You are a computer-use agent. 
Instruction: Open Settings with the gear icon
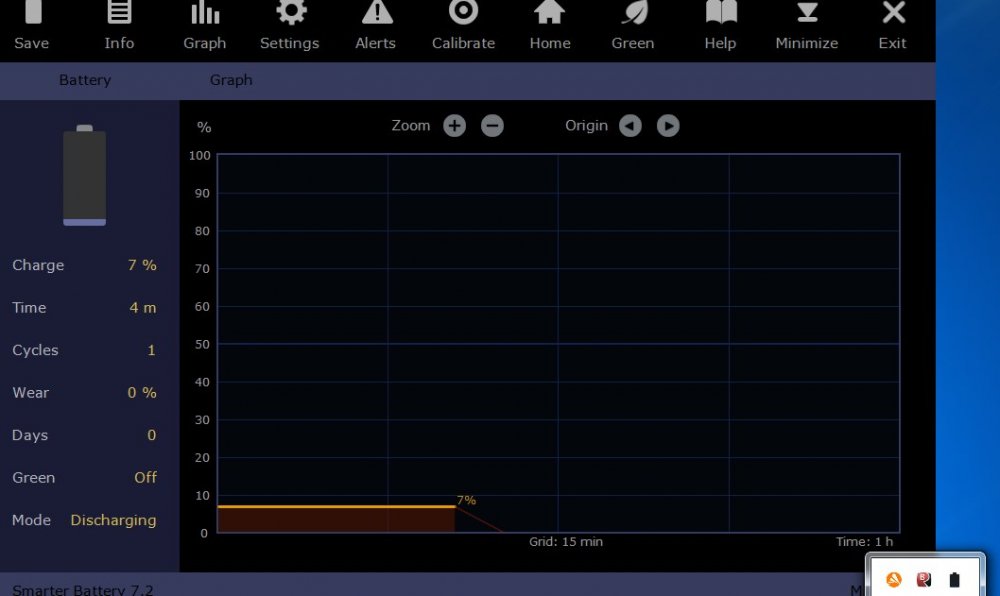pos(290,14)
